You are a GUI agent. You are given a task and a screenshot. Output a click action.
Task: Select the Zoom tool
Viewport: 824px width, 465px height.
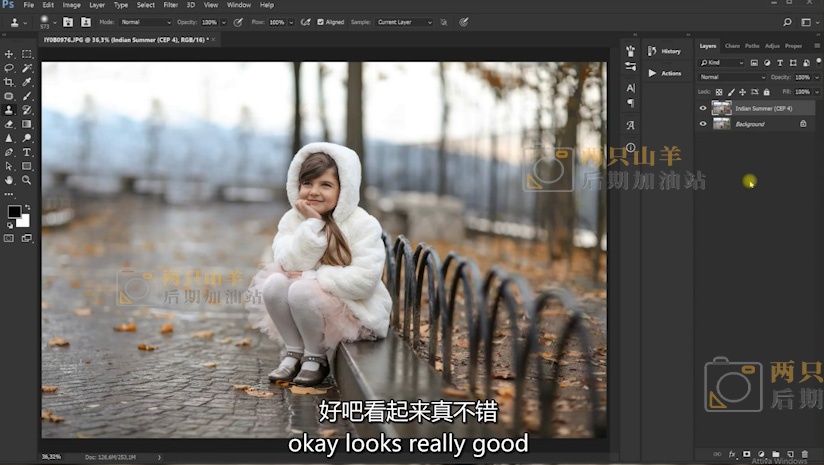27,180
